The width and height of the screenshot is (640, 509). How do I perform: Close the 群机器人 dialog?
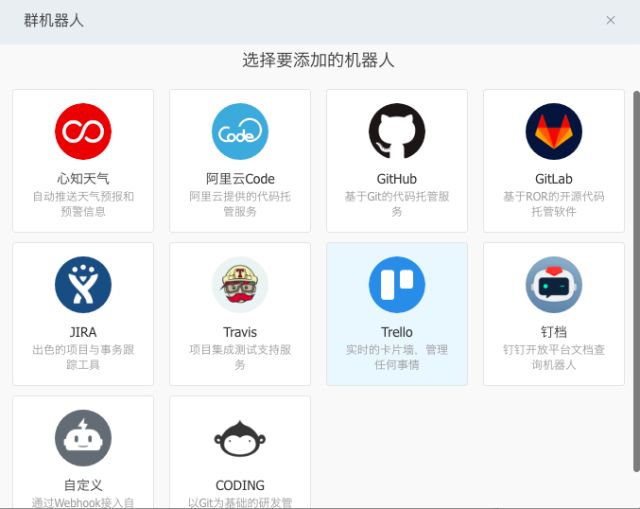click(611, 20)
